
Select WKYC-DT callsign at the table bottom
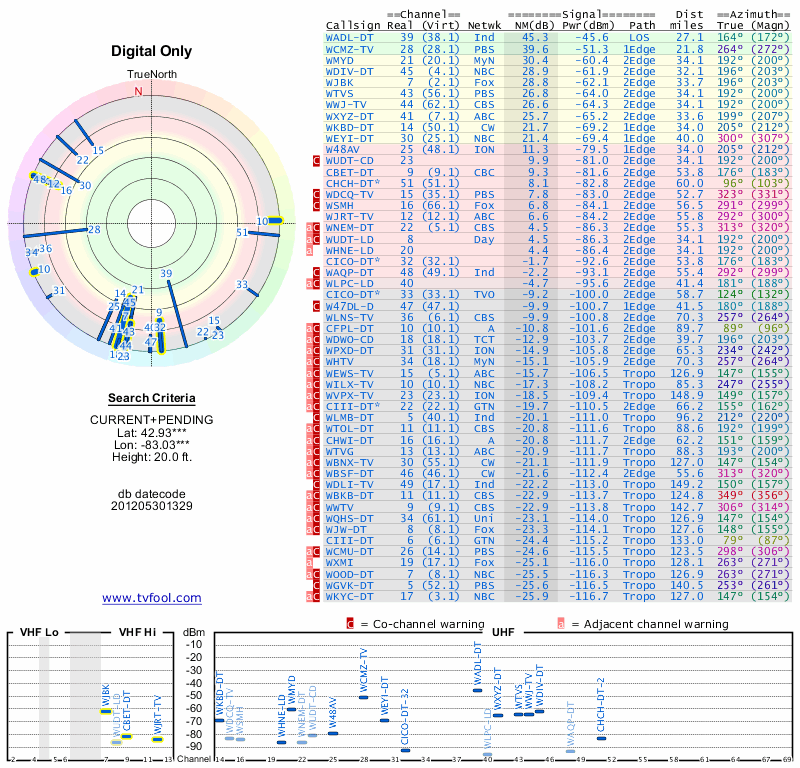pos(349,596)
